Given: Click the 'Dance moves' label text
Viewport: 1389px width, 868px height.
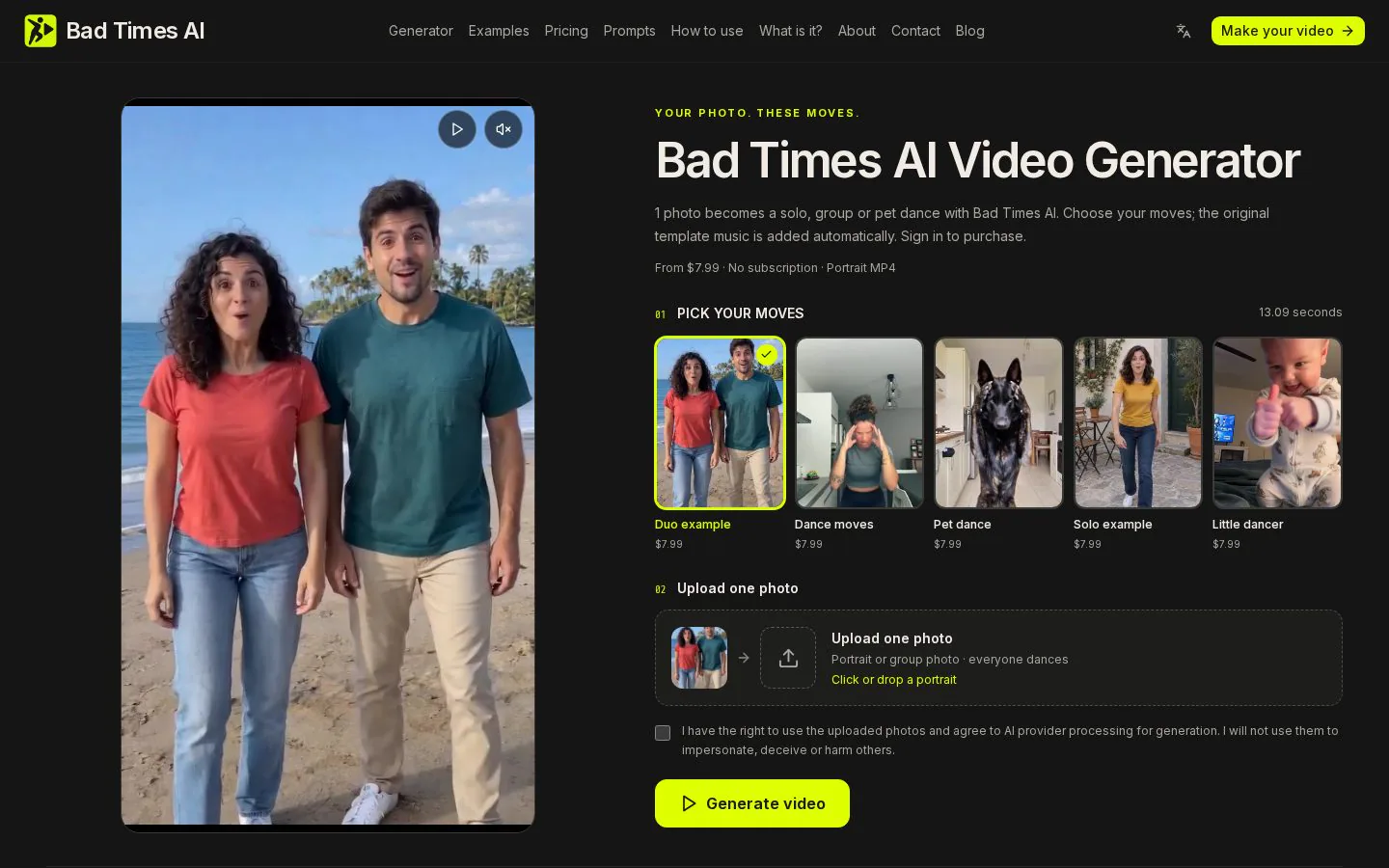Looking at the screenshot, I should pyautogui.click(x=834, y=525).
